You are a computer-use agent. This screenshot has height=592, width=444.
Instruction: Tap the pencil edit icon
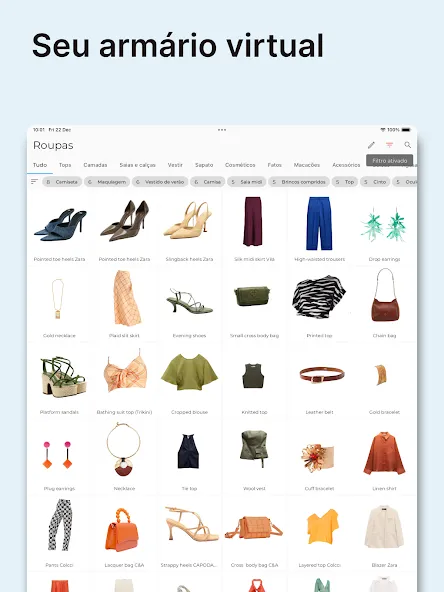pos(371,145)
